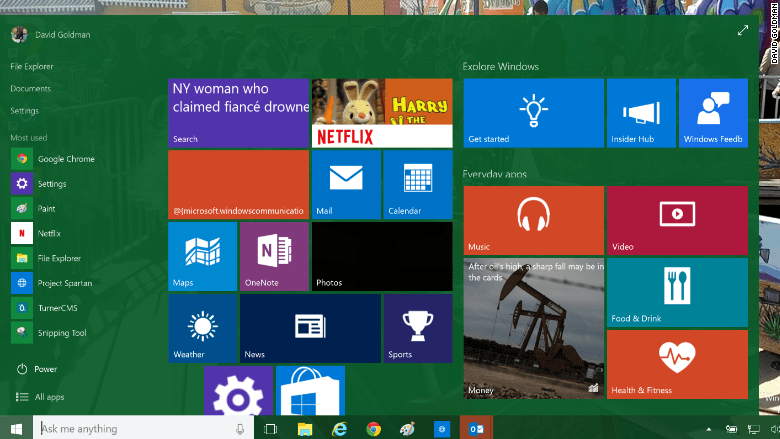780x439 pixels.
Task: Open the orange windowscommunications tile
Action: [238, 184]
